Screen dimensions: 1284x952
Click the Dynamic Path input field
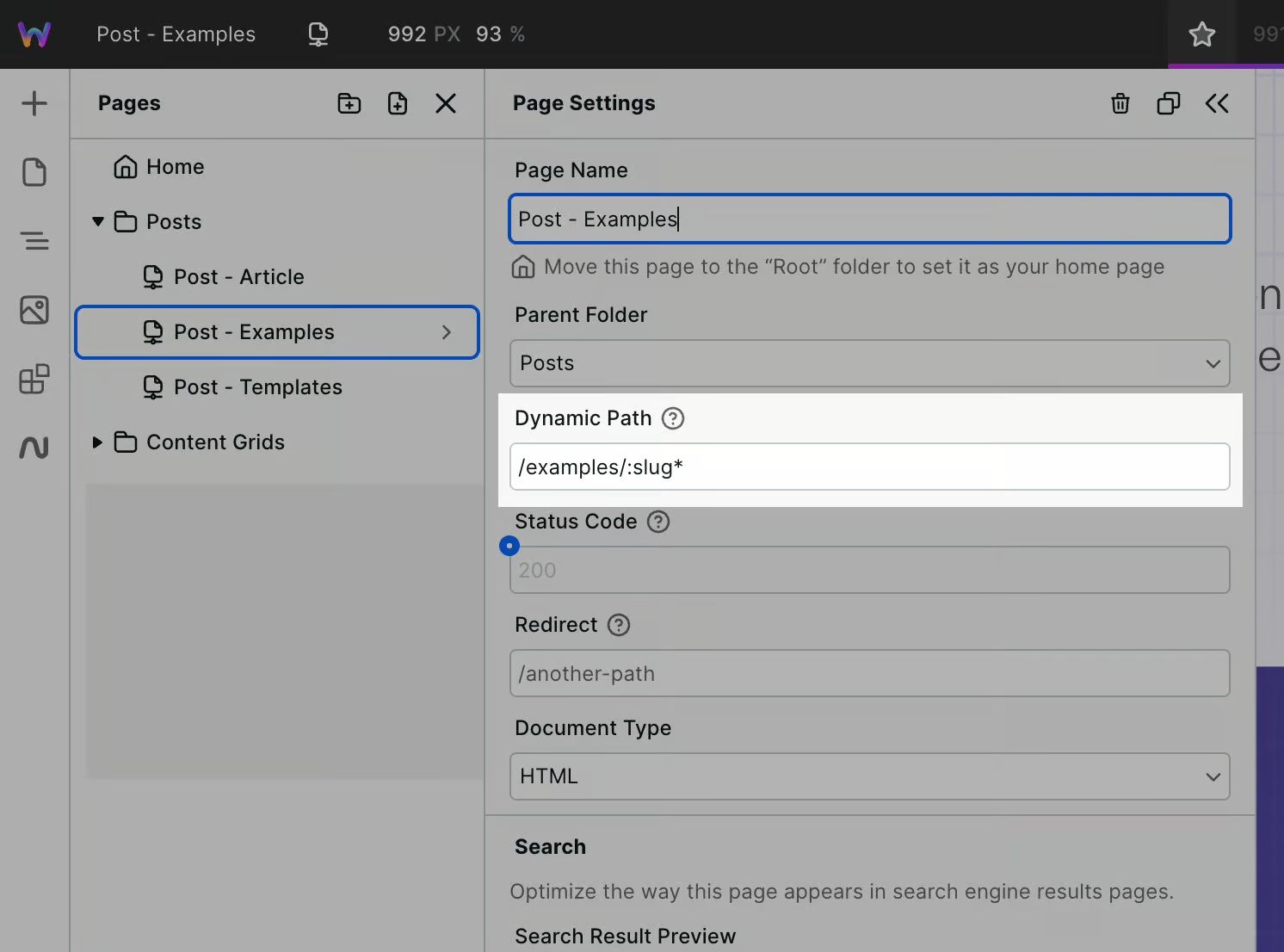point(870,467)
